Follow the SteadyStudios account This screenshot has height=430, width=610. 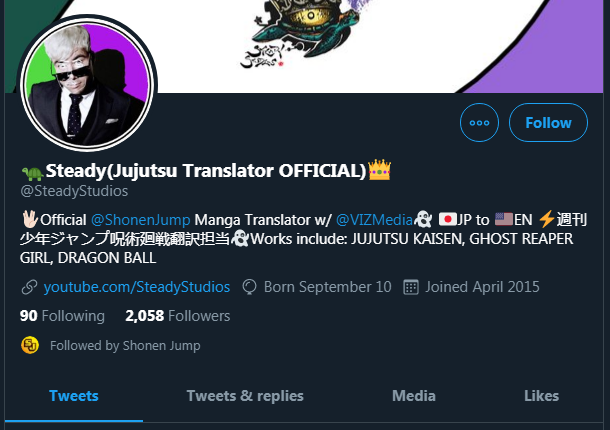tap(548, 123)
